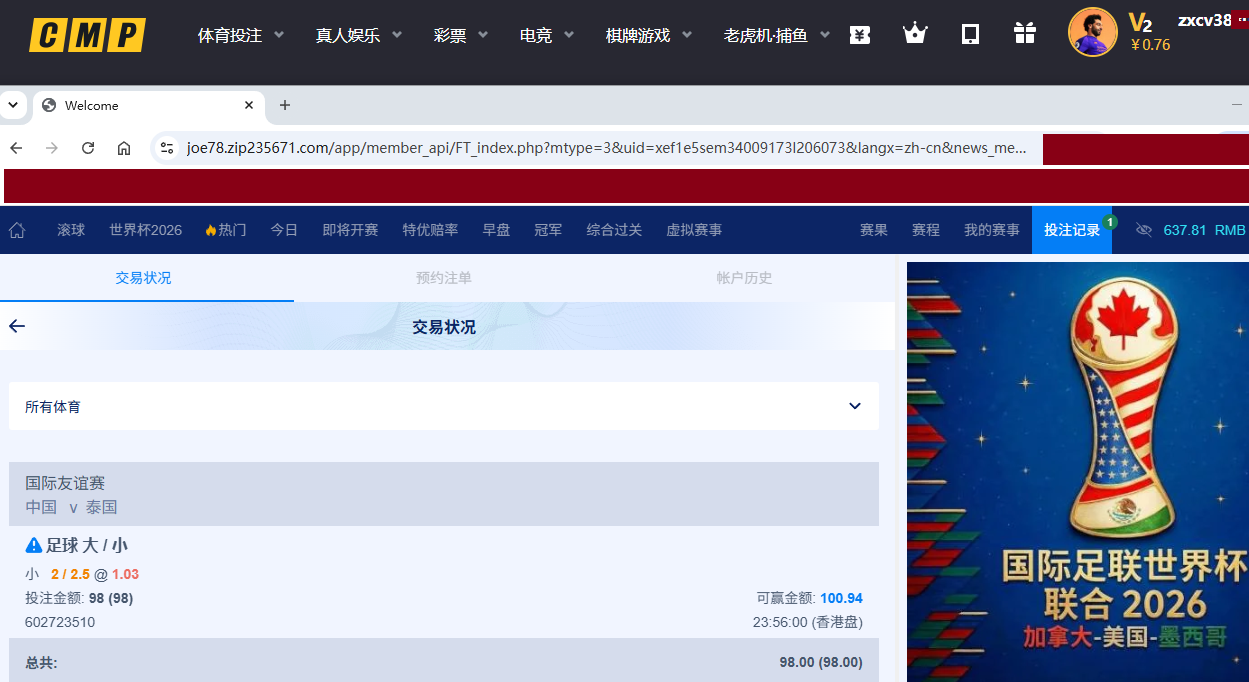1249x682 pixels.
Task: Open the 赛程 schedule link
Action: tap(926, 230)
